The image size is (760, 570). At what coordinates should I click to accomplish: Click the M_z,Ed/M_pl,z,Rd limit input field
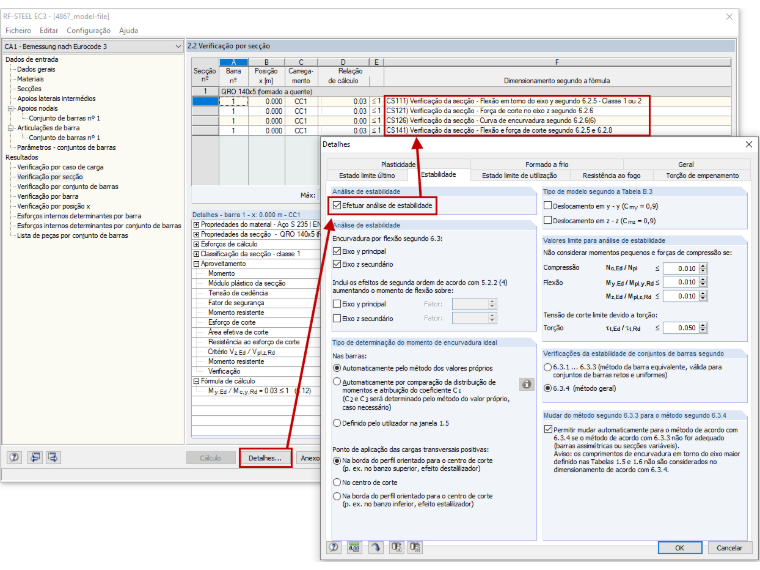pyautogui.click(x=681, y=296)
